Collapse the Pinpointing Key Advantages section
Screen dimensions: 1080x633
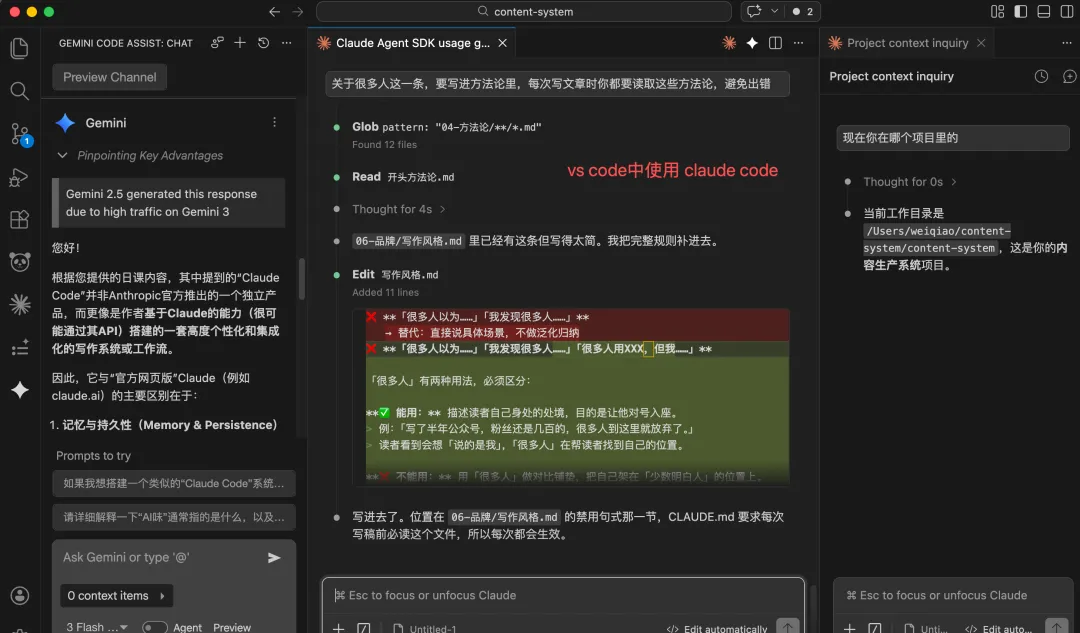pos(62,156)
